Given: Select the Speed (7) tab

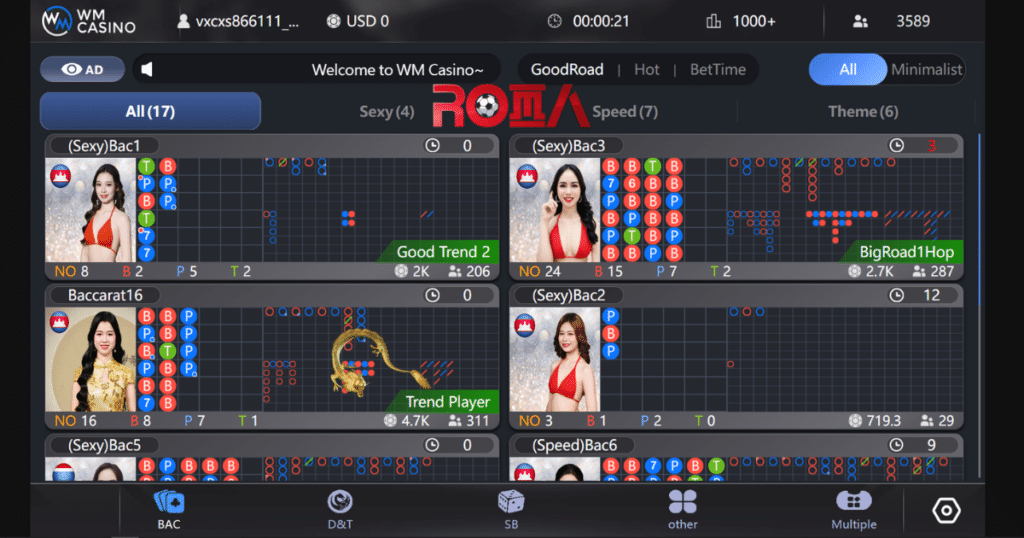Looking at the screenshot, I should [624, 111].
